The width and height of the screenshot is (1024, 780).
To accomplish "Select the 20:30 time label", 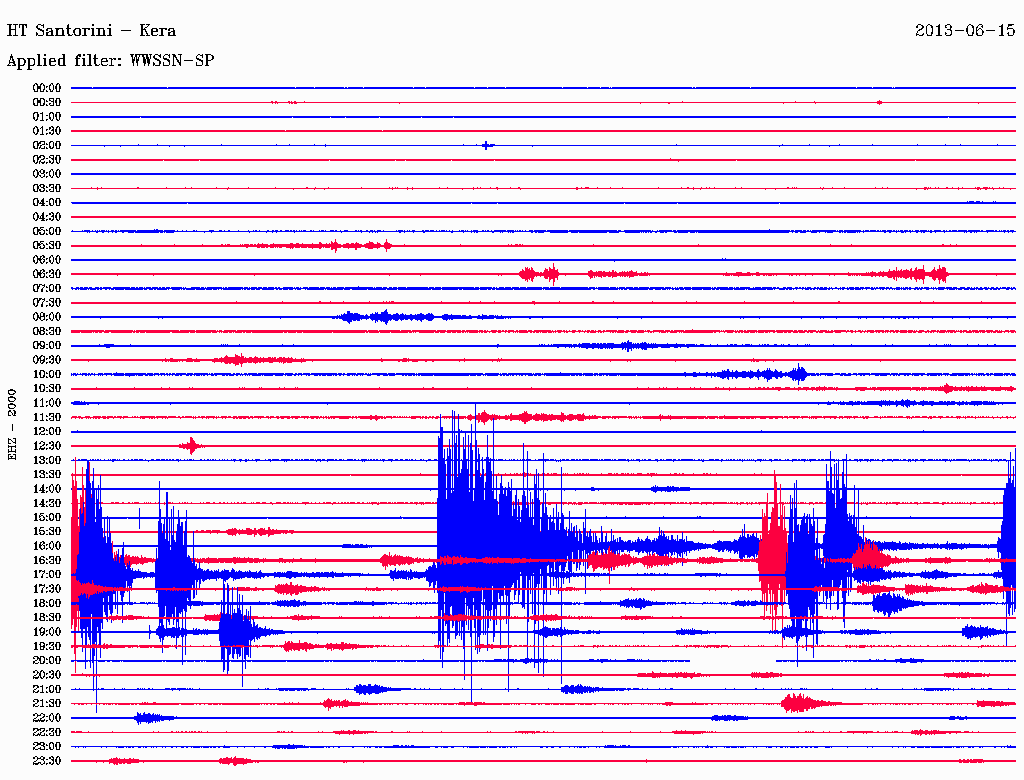I will (47, 675).
